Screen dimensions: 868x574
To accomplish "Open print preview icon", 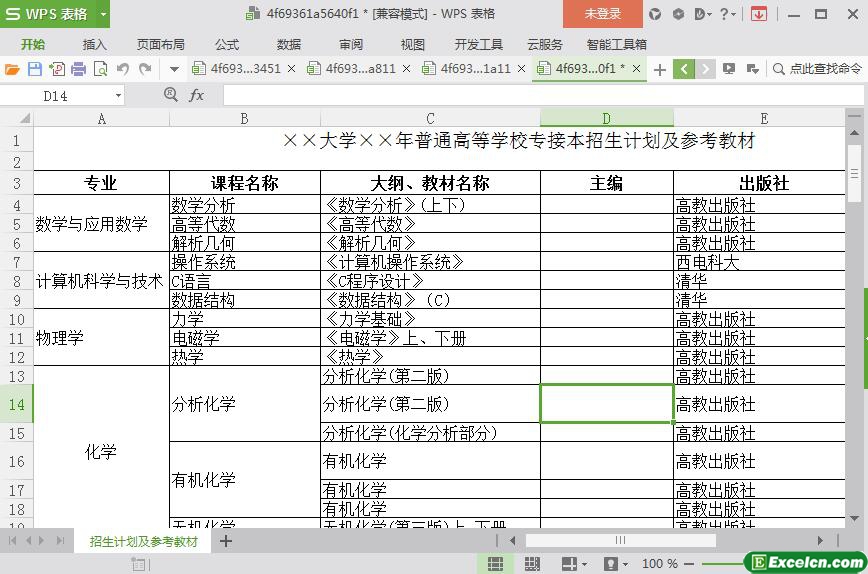I will tap(101, 69).
